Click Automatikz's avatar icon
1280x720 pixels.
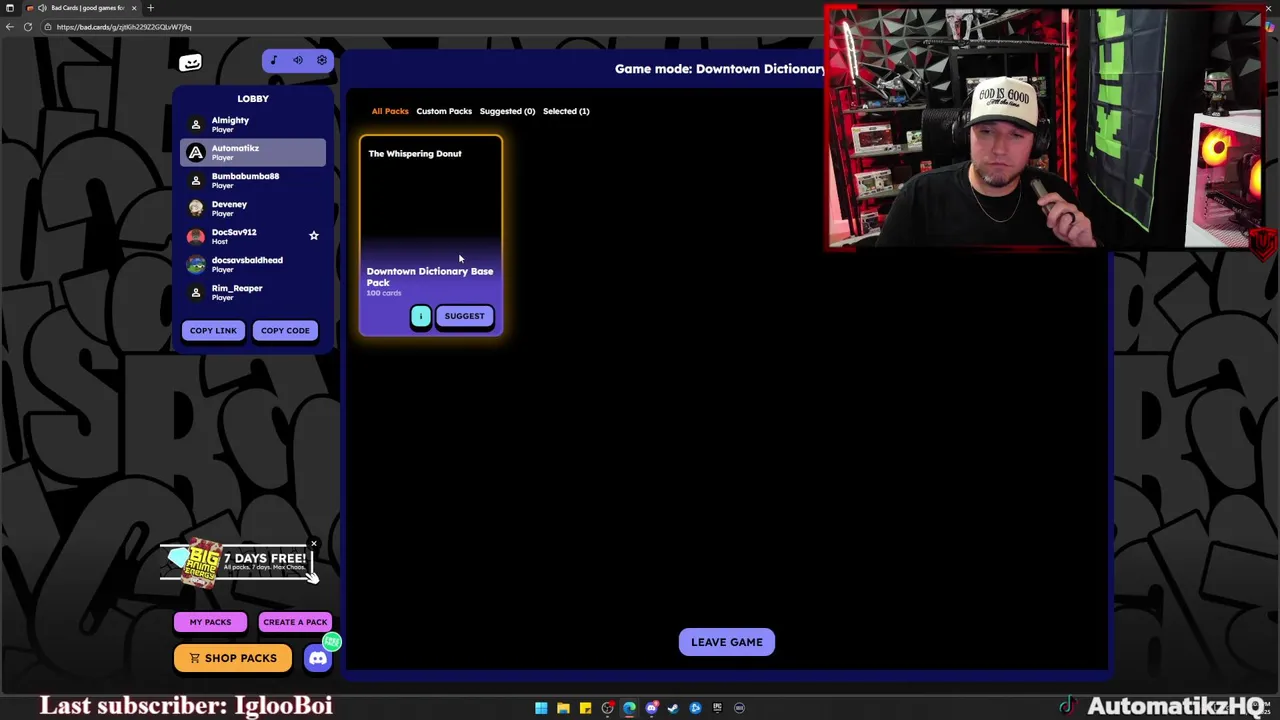click(x=196, y=153)
